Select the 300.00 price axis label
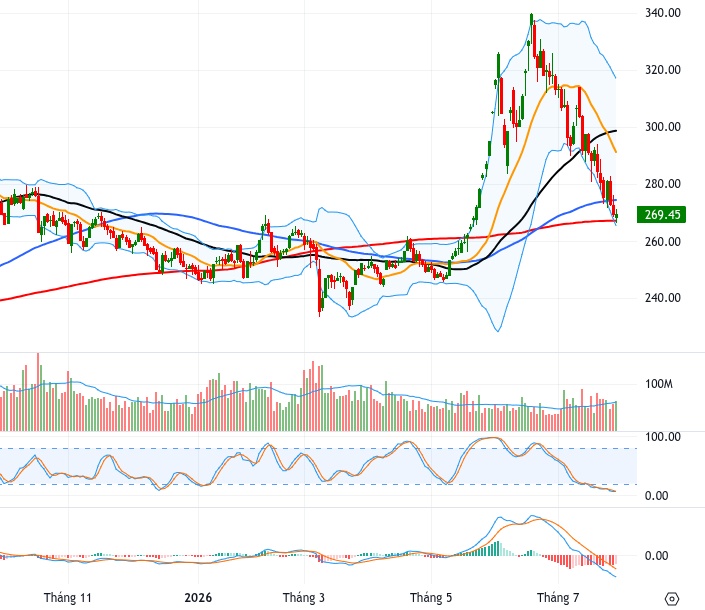 click(x=663, y=127)
